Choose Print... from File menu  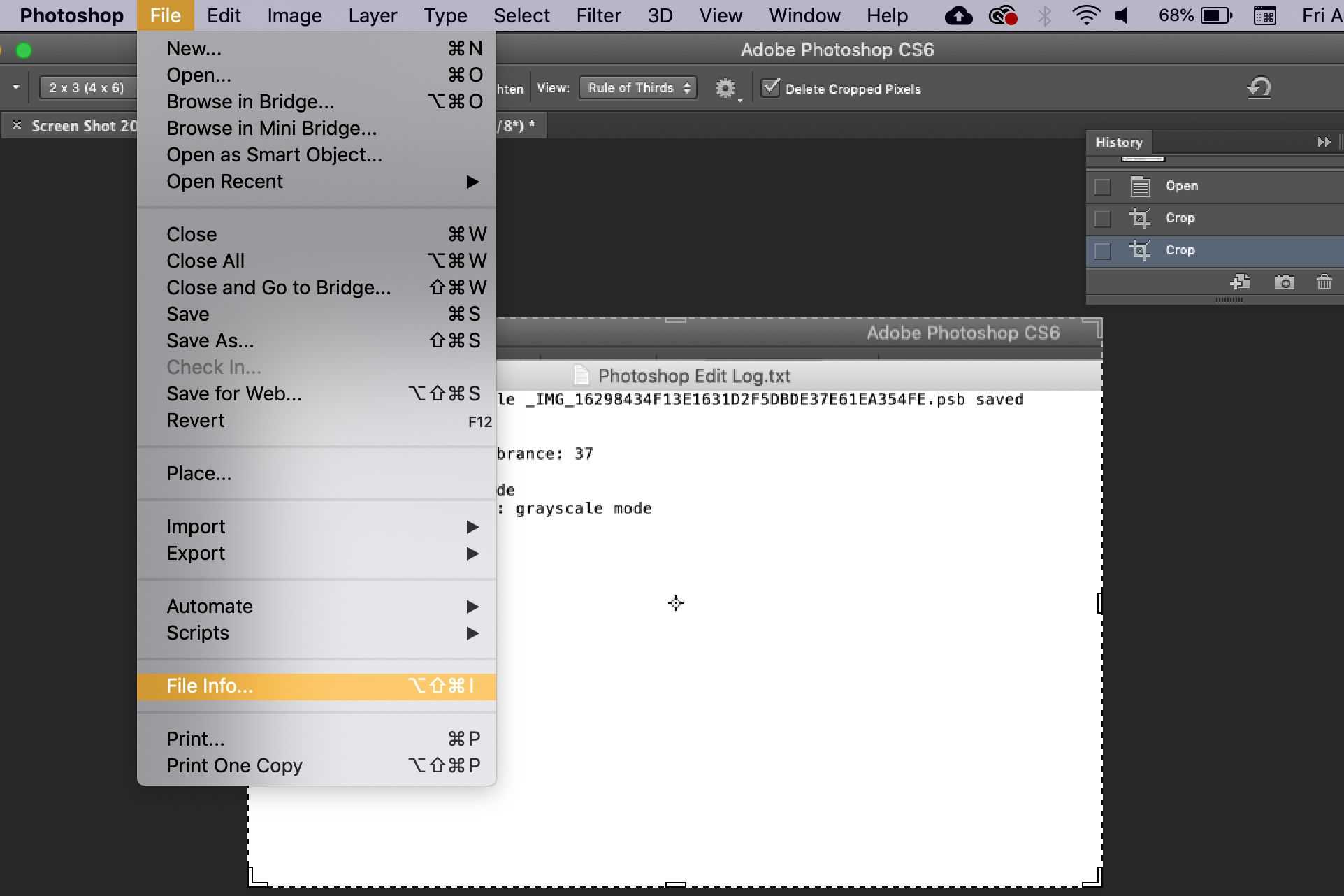coord(317,739)
